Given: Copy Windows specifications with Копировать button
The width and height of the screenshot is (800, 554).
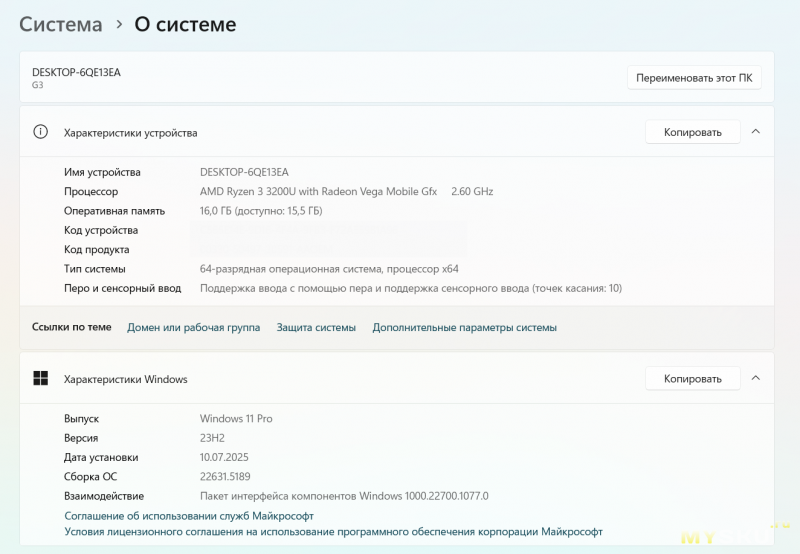Looking at the screenshot, I should (692, 379).
